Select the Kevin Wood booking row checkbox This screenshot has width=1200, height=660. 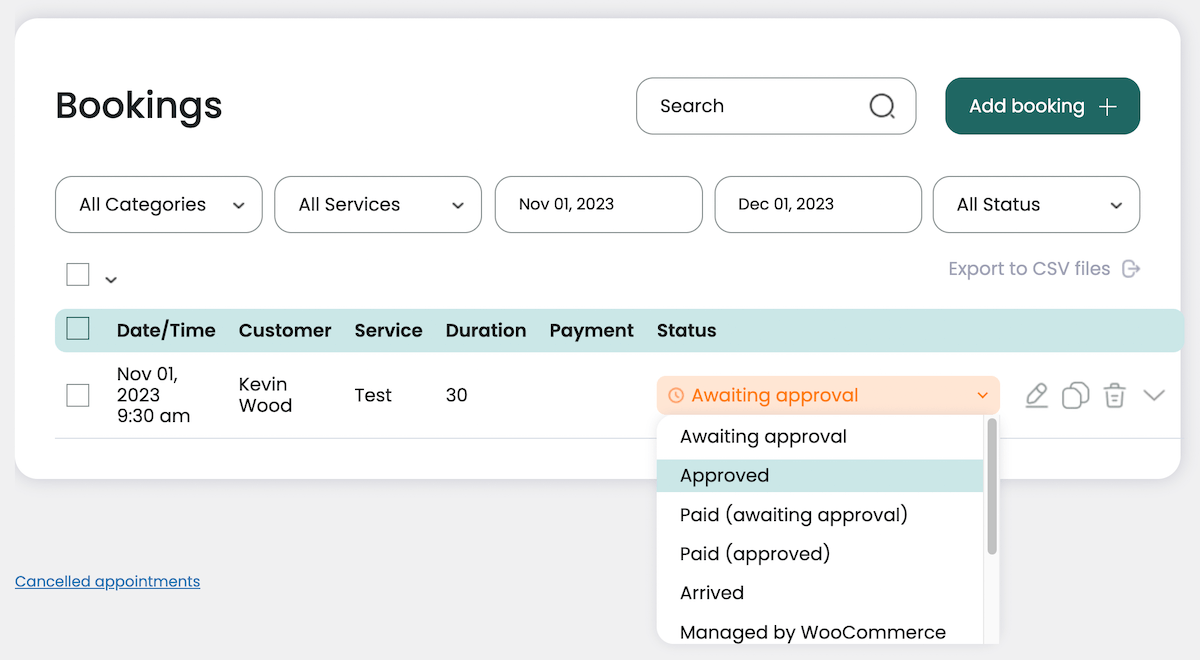coord(78,395)
